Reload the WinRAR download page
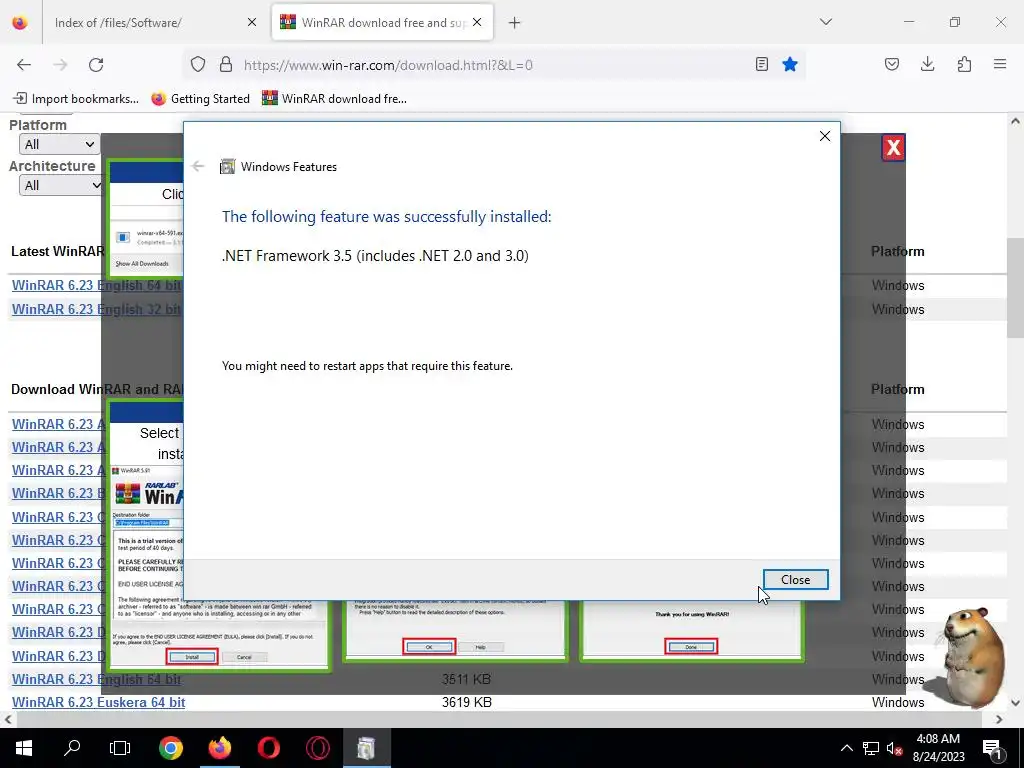1024x768 pixels. point(96,65)
